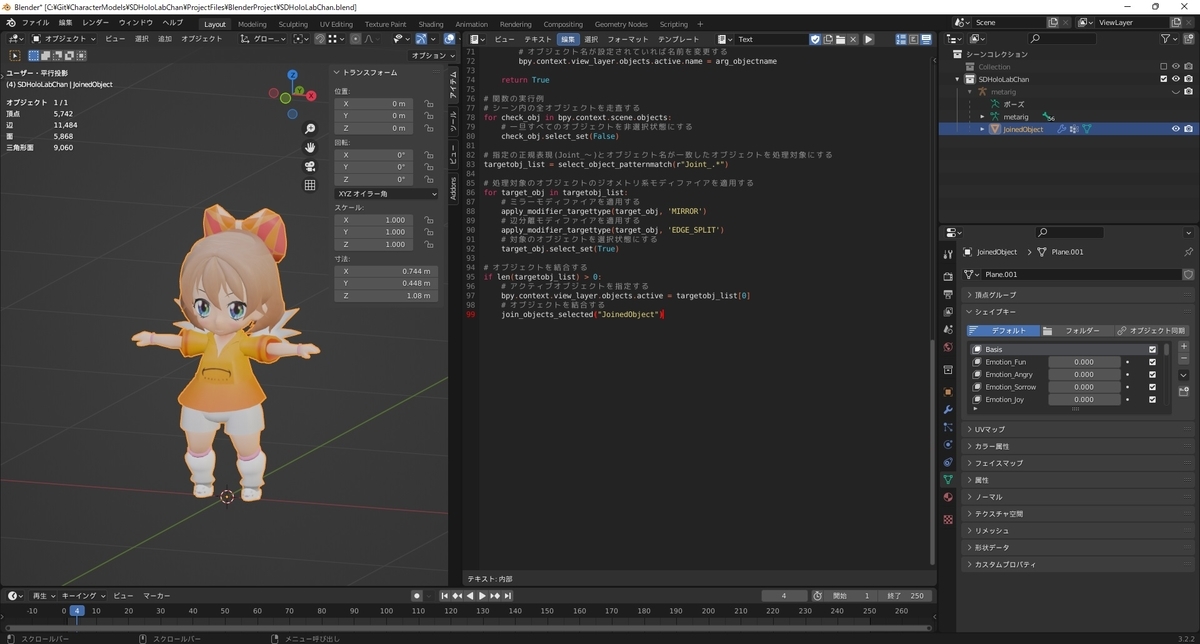
Task: Switch to Modeling workspace tab
Action: 252,24
